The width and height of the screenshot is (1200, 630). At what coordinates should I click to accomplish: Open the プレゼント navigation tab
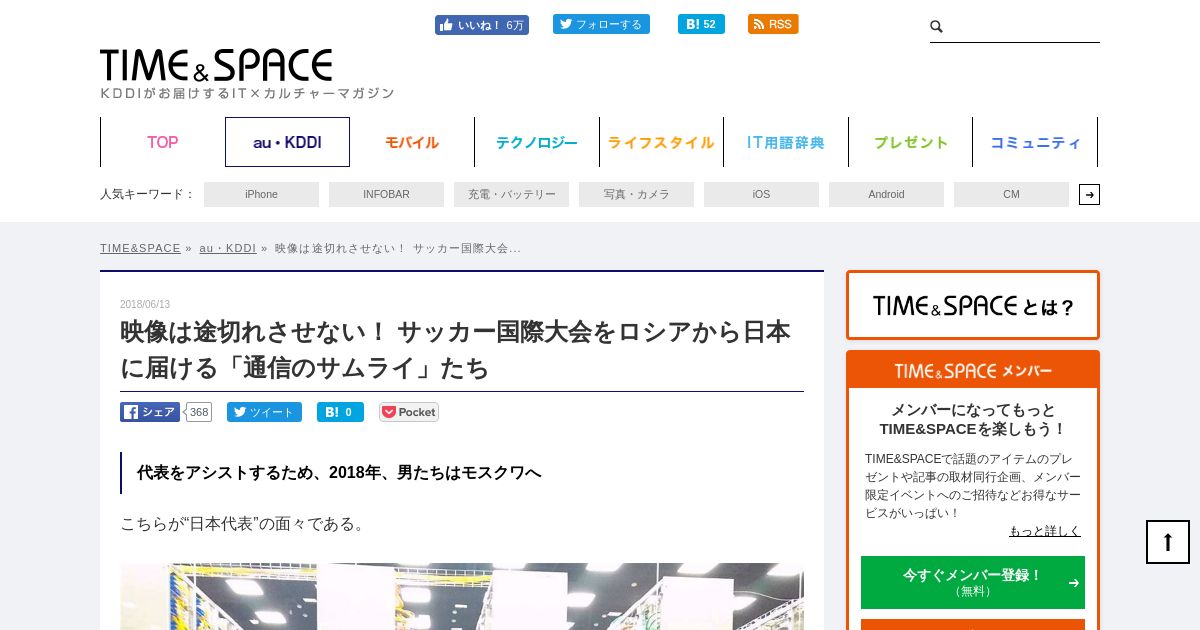(911, 142)
